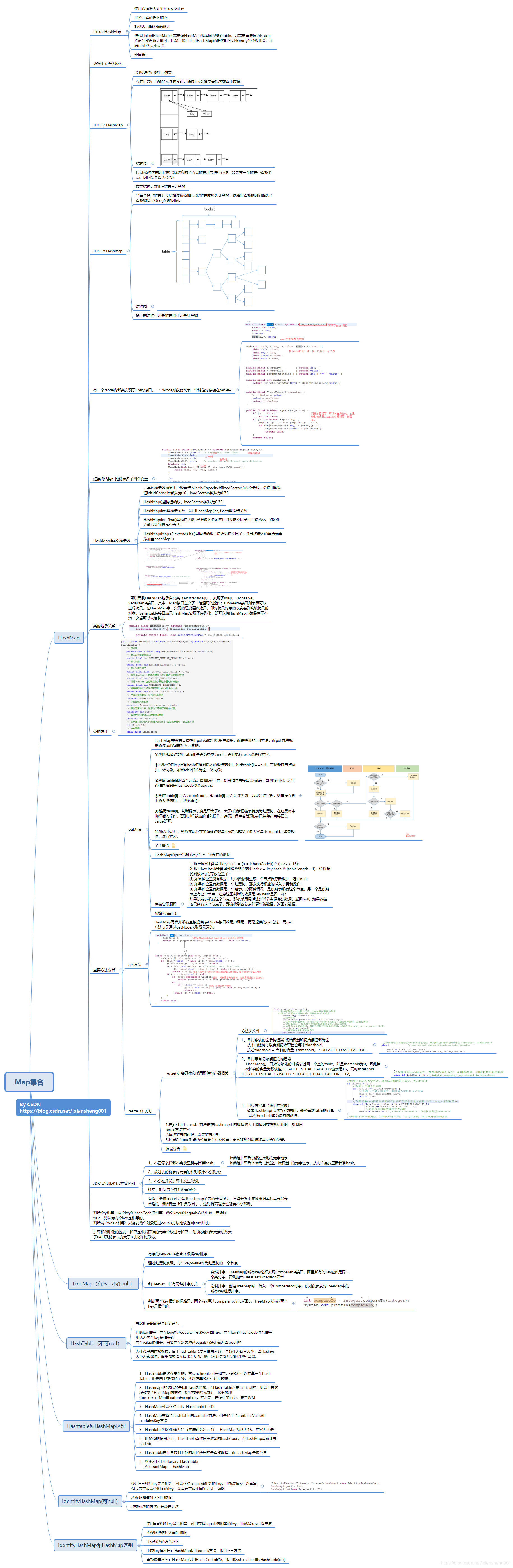This screenshot has width=513, height=1568.
Task: Open the note icon beside 子主题 3
Action: pyautogui.click(x=173, y=846)
